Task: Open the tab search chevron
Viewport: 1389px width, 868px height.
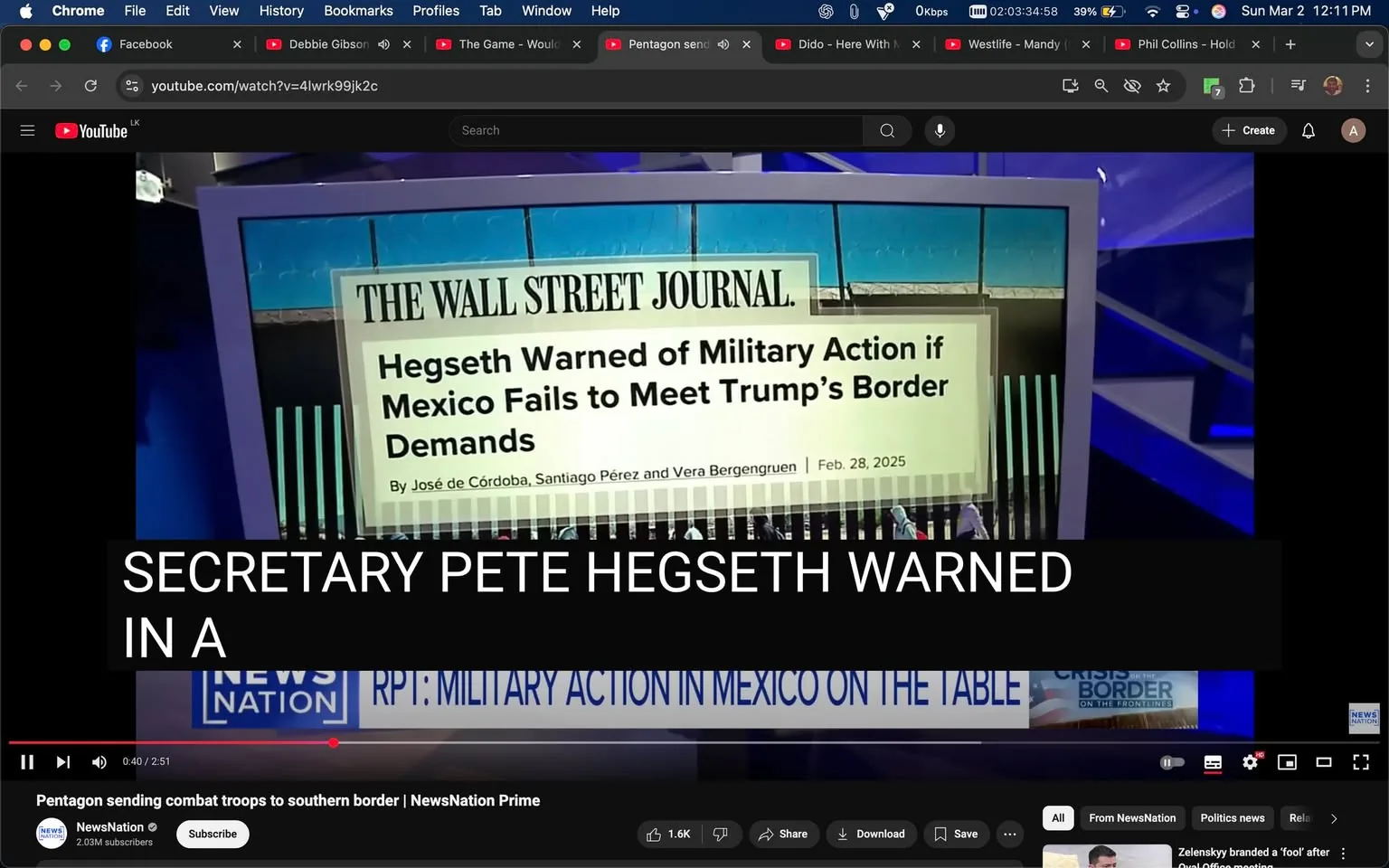Action: point(1371,43)
